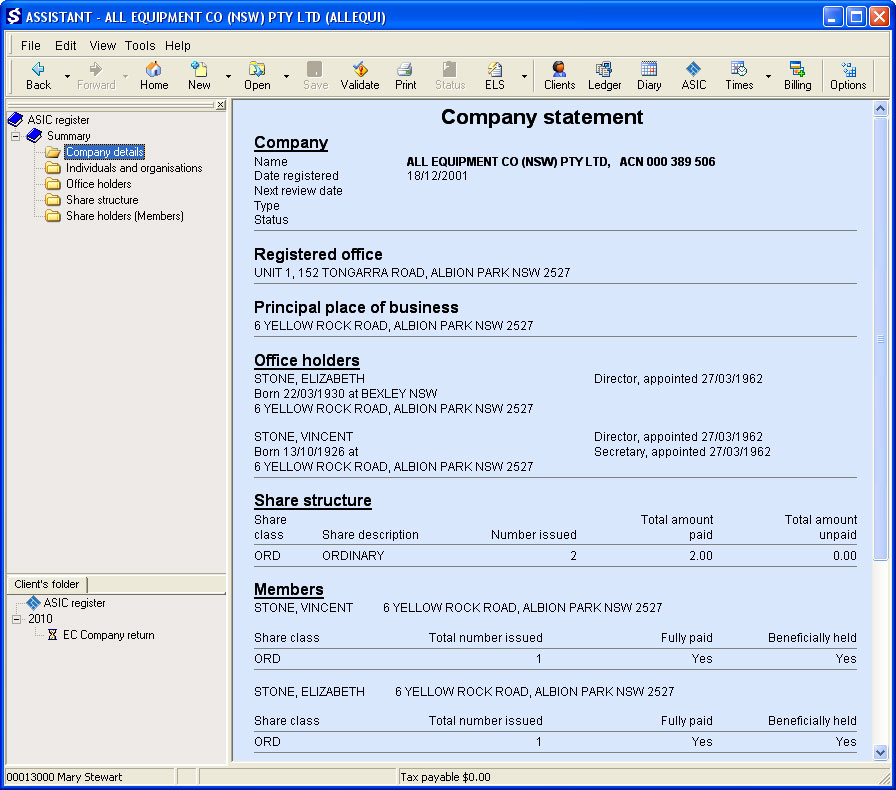Image resolution: width=896 pixels, height=790 pixels.
Task: Open the Ledger tool
Action: [x=605, y=76]
